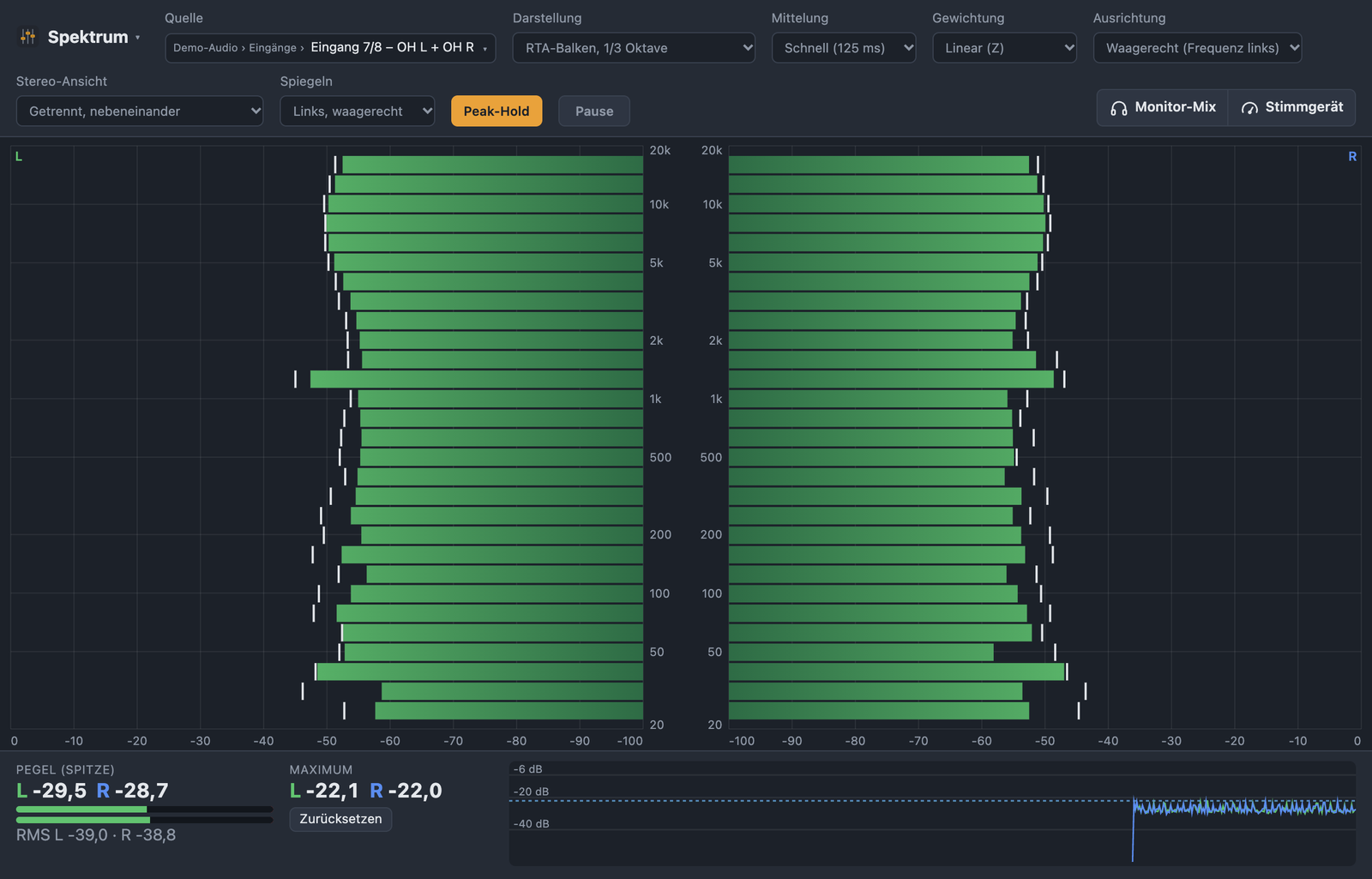Open the Ausrichtung Waagerecht dropdown
Viewport: 1372px width, 879px height.
1197,48
